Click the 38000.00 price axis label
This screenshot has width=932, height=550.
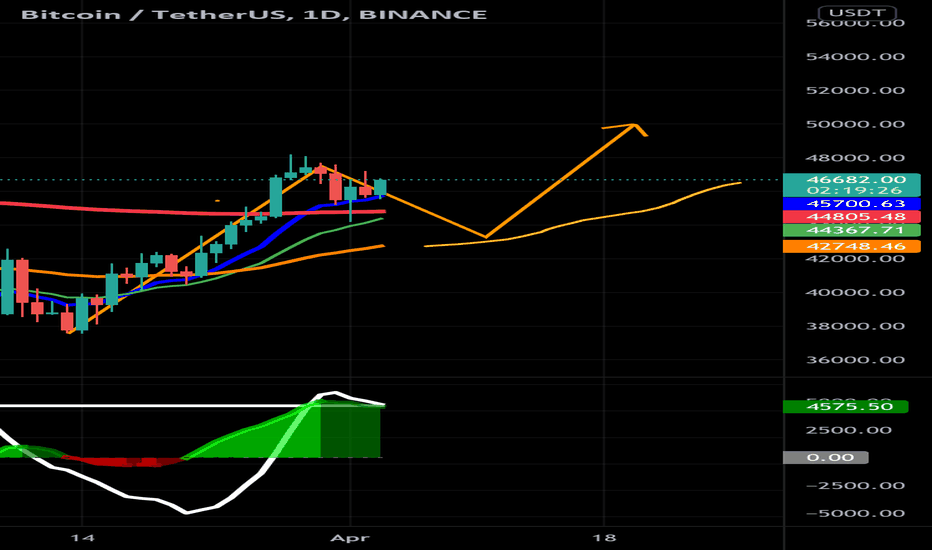pos(855,326)
